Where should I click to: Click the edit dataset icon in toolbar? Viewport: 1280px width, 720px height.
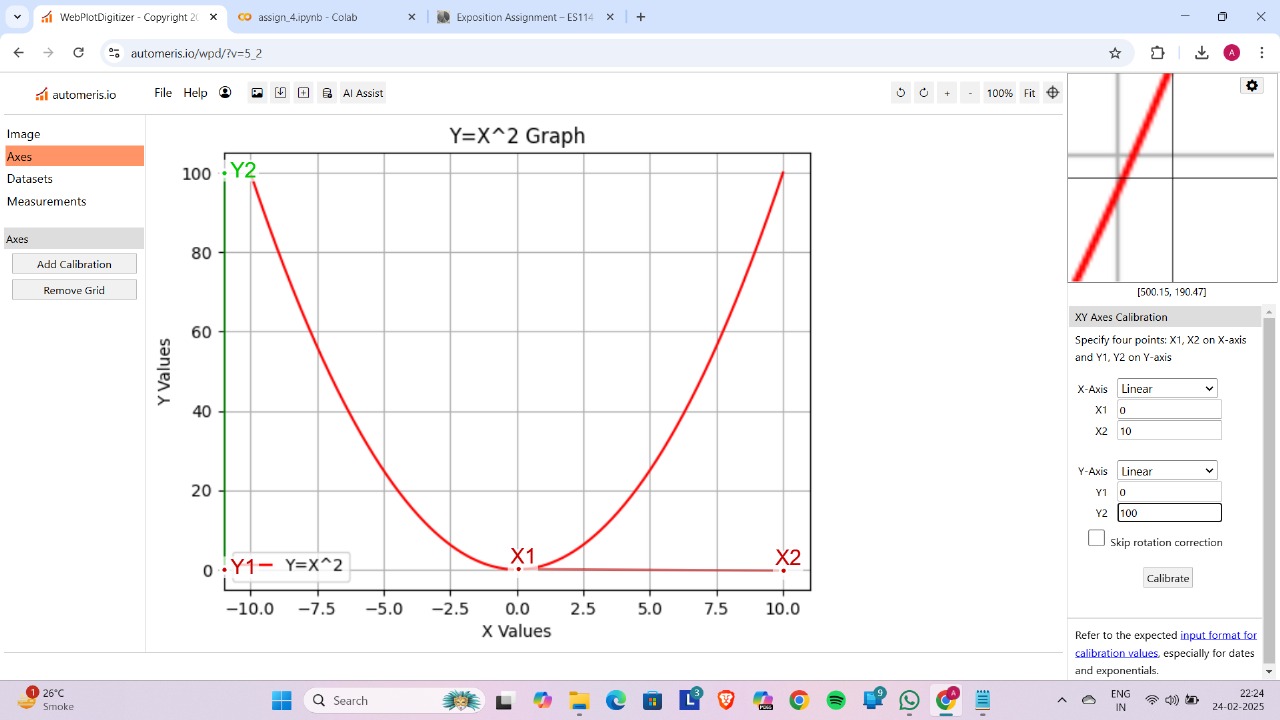coord(326,92)
